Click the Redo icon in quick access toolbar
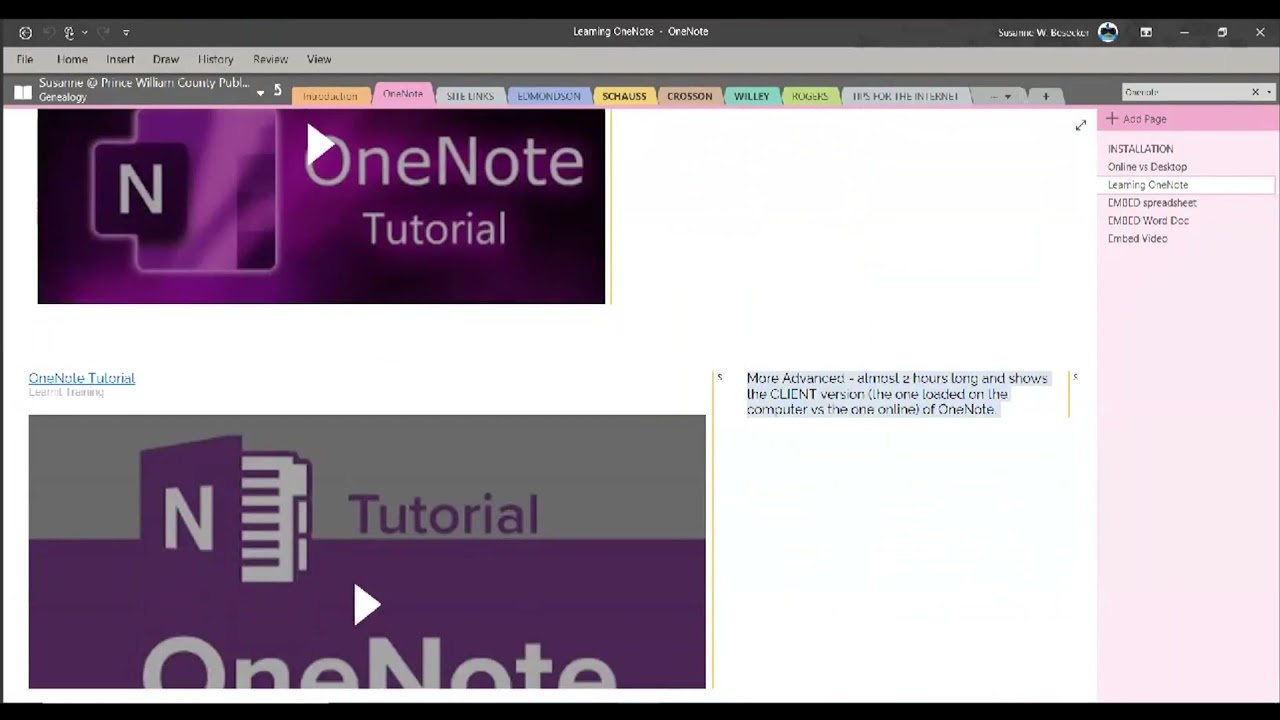The height and width of the screenshot is (720, 1280). point(103,33)
